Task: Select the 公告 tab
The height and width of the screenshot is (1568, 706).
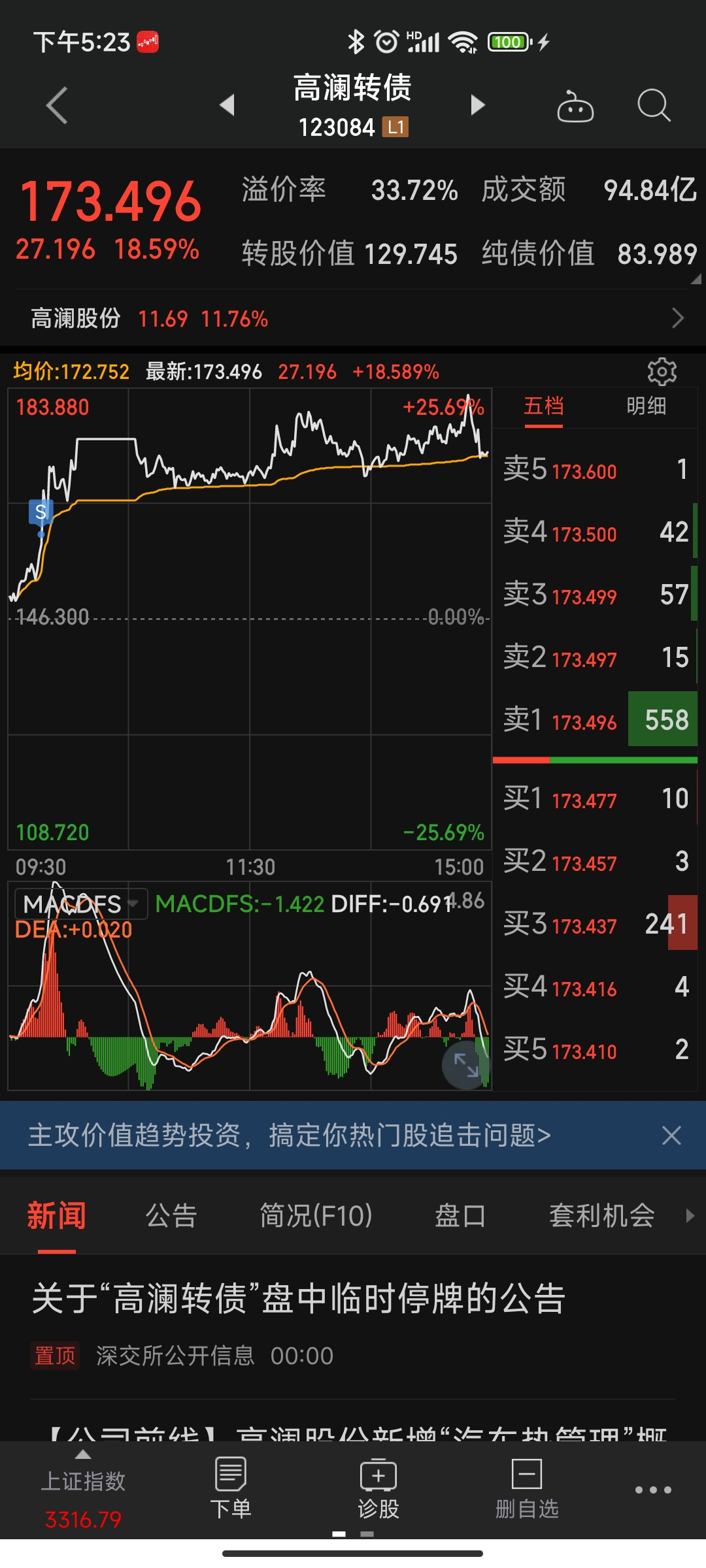Action: tap(171, 1217)
